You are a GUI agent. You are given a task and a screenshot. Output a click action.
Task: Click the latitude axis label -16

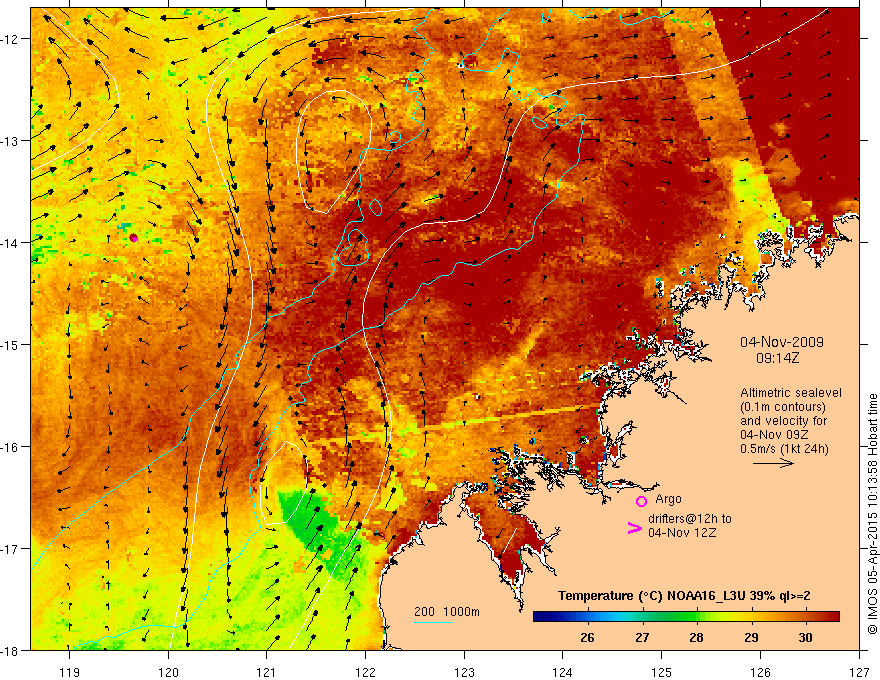click(x=11, y=447)
